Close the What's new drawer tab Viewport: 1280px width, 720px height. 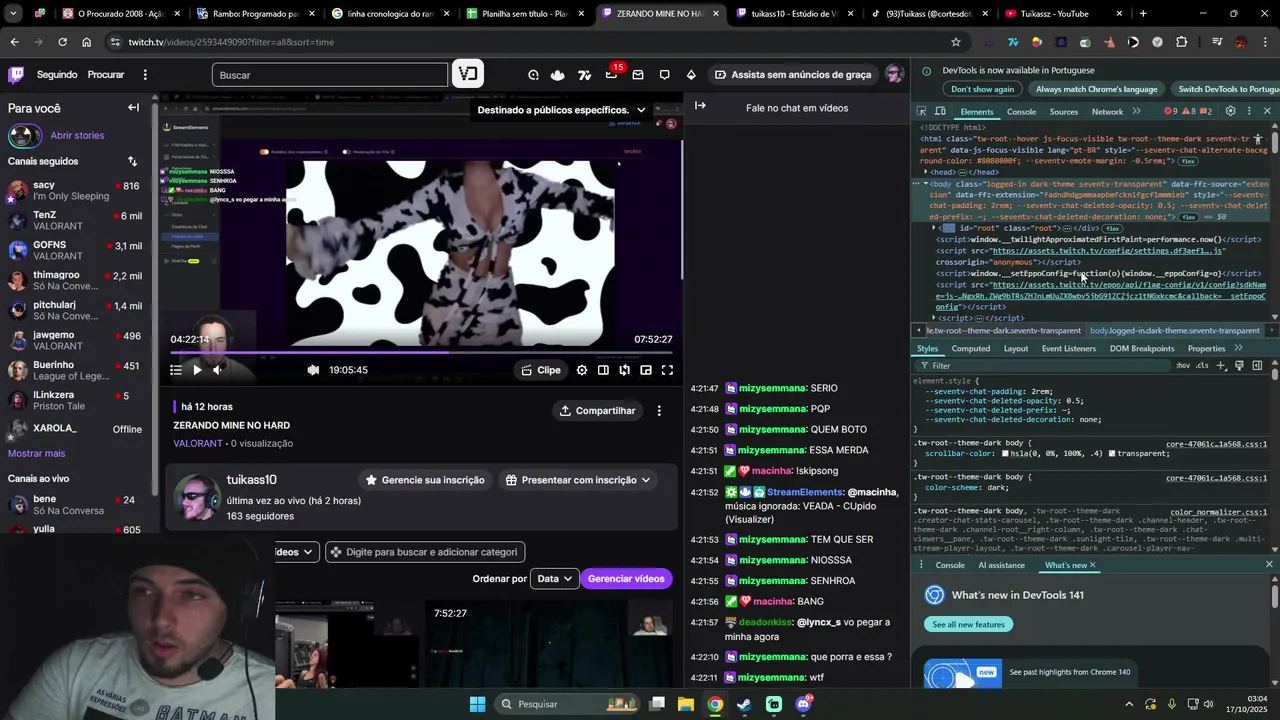(x=1092, y=565)
